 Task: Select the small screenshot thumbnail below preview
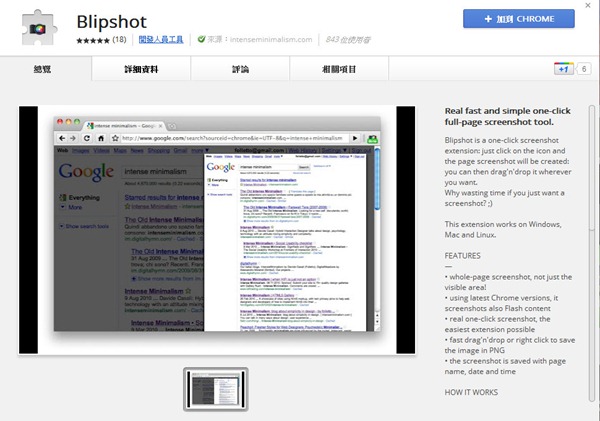(216, 389)
